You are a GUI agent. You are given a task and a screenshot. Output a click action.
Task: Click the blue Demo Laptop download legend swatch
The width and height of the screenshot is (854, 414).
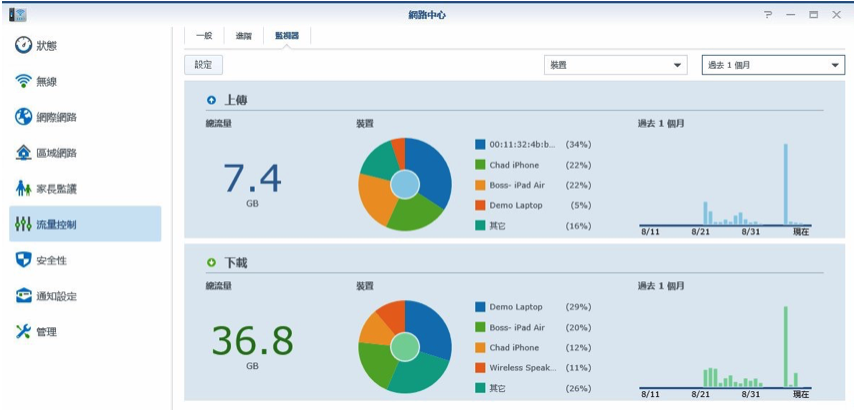(x=480, y=307)
